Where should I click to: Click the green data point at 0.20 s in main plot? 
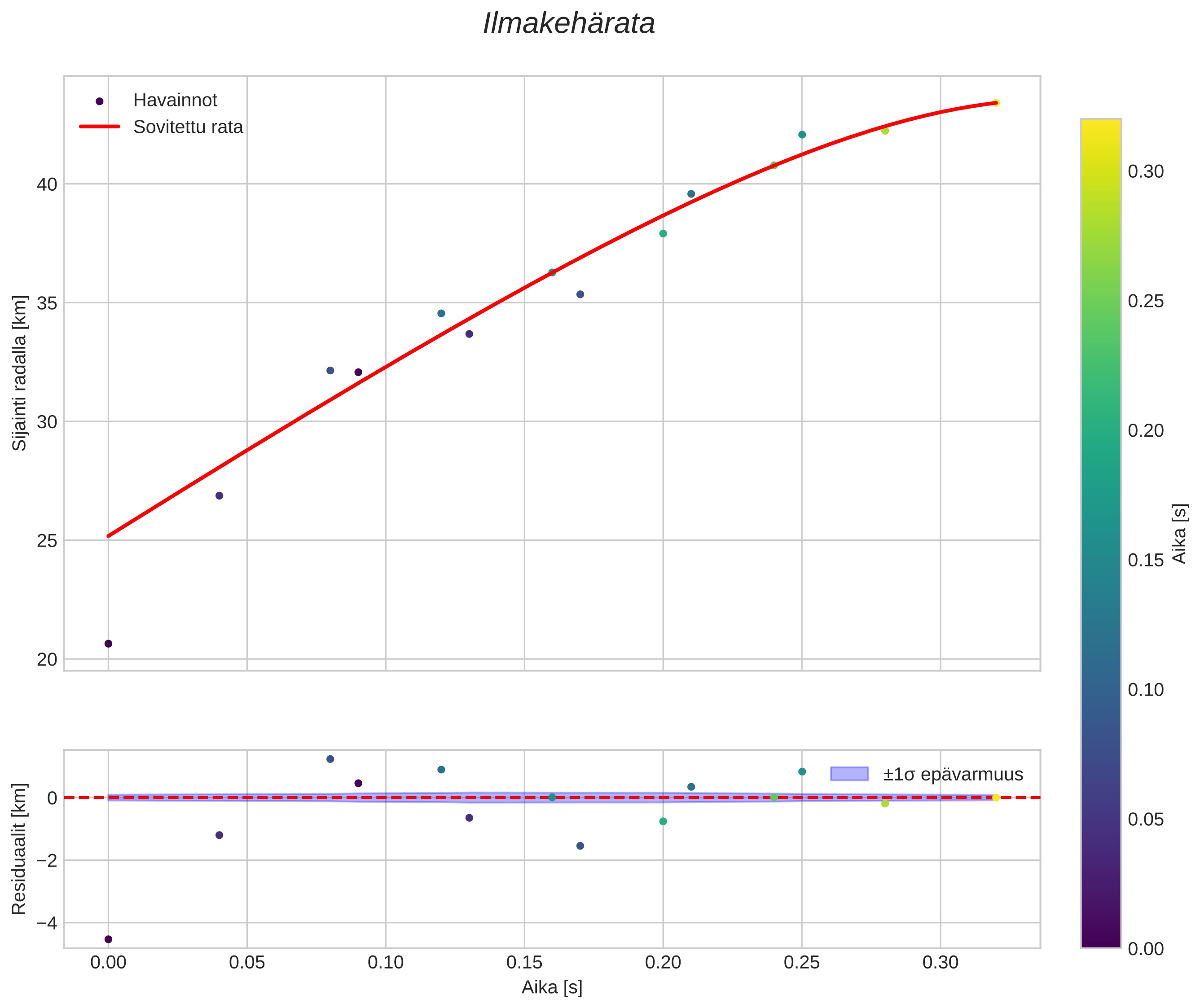(x=663, y=233)
